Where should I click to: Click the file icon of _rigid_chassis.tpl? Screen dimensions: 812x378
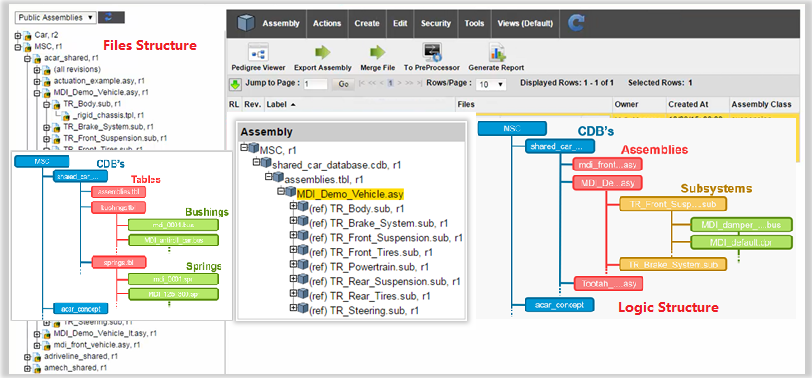pos(65,115)
